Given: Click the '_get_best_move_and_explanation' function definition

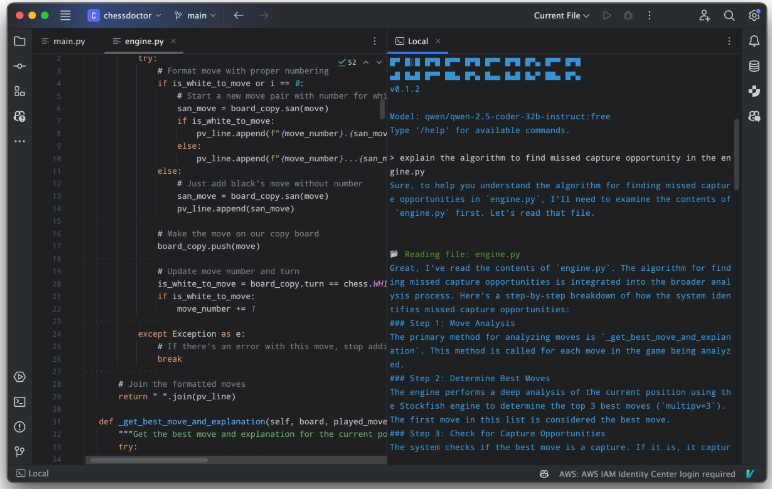Looking at the screenshot, I should [192, 422].
